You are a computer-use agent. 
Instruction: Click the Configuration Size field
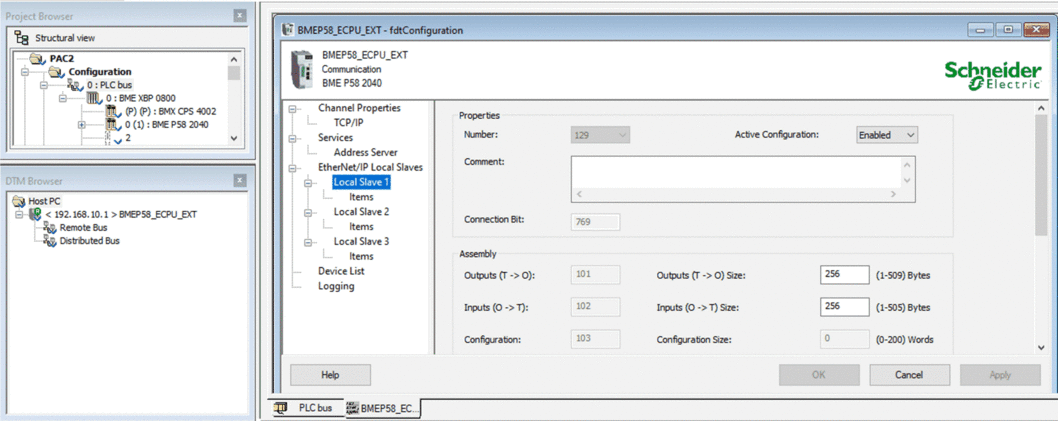point(845,339)
